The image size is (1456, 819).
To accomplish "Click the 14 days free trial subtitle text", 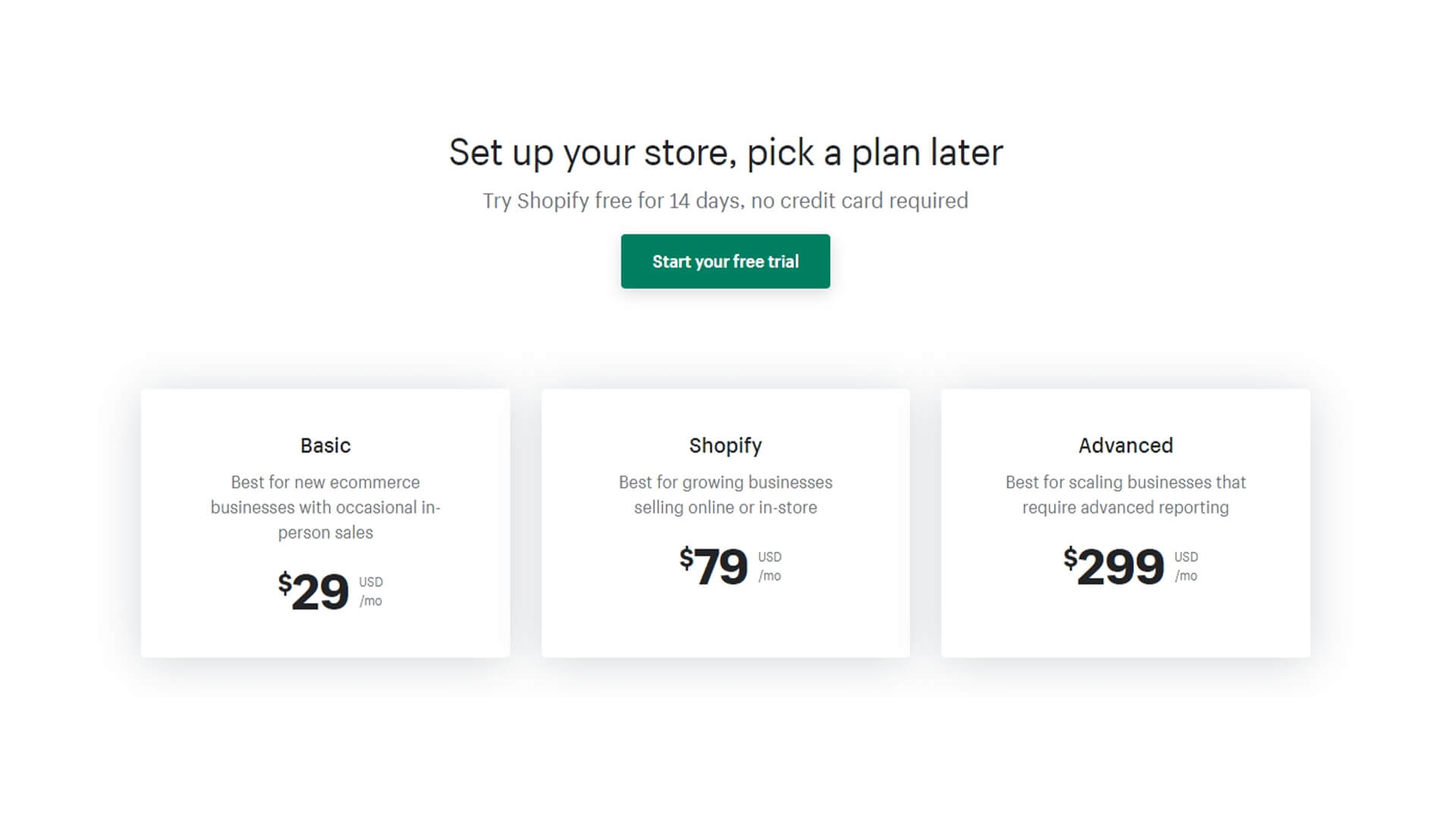I will coord(725,201).
